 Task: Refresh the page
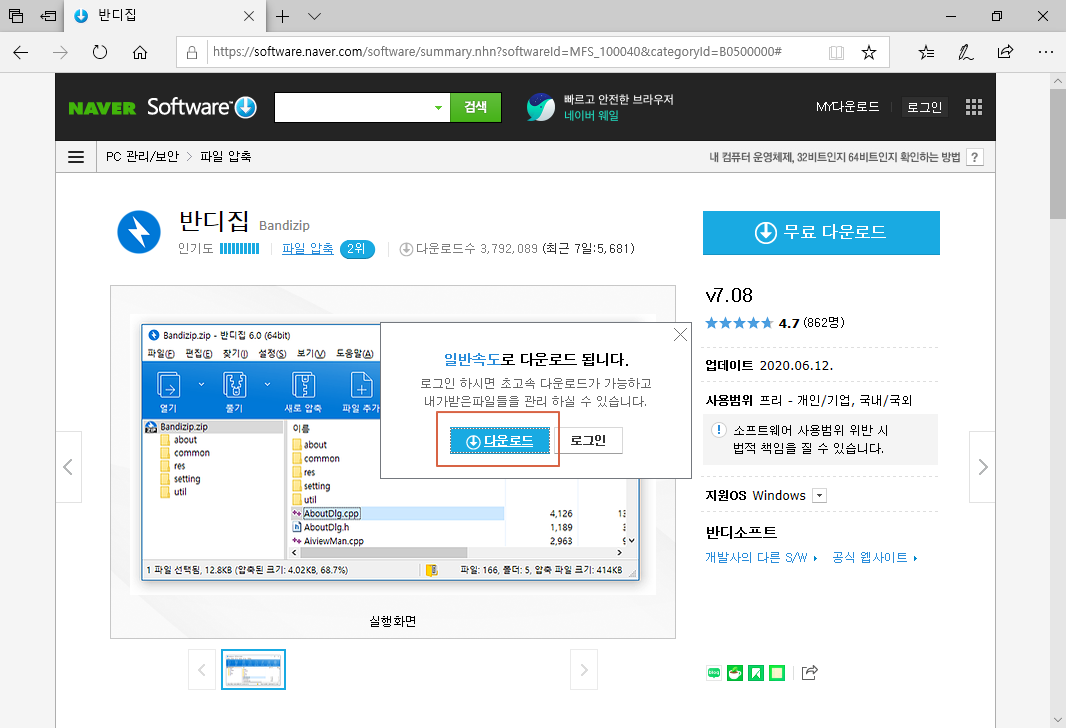[x=100, y=52]
